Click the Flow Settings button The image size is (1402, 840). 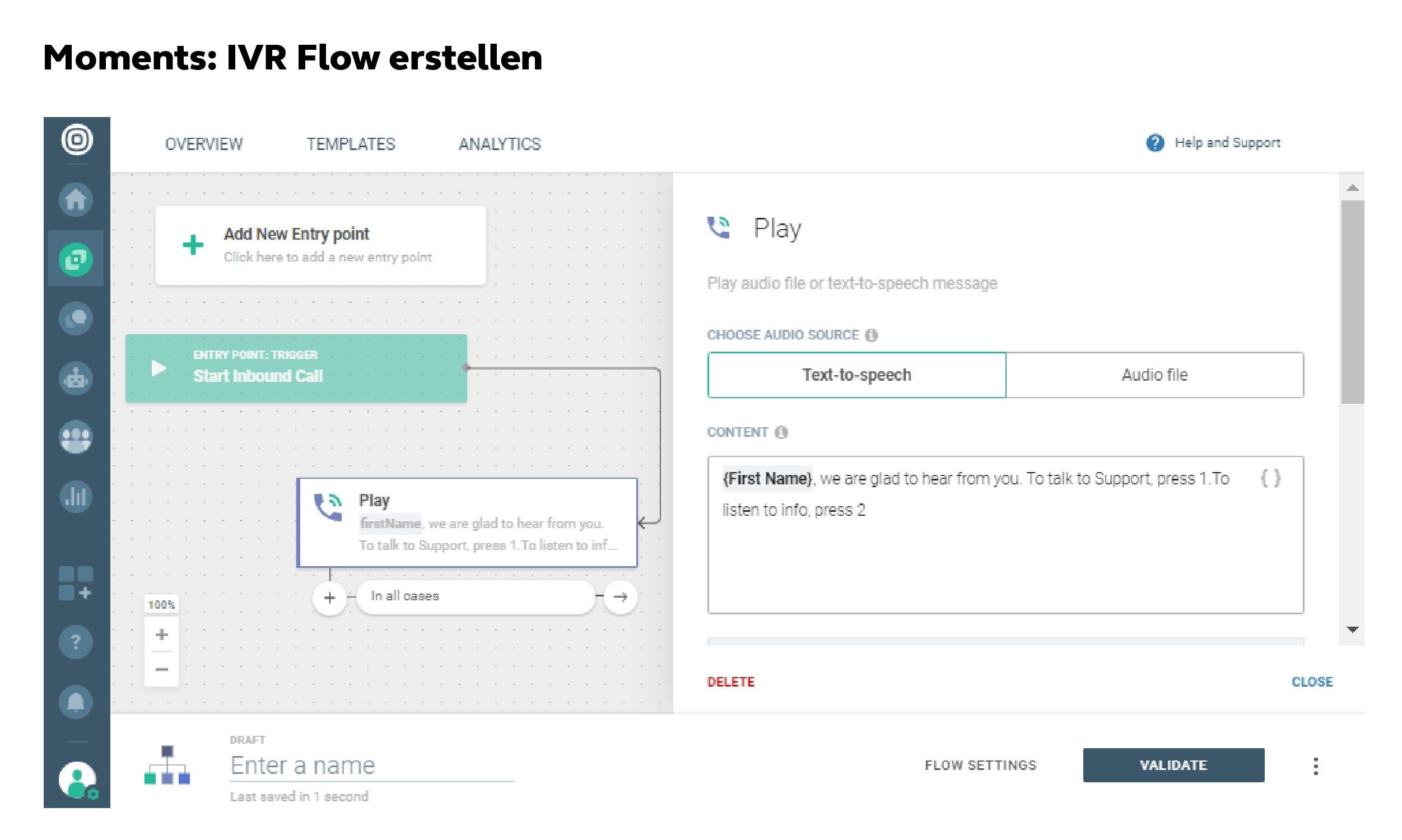[980, 766]
